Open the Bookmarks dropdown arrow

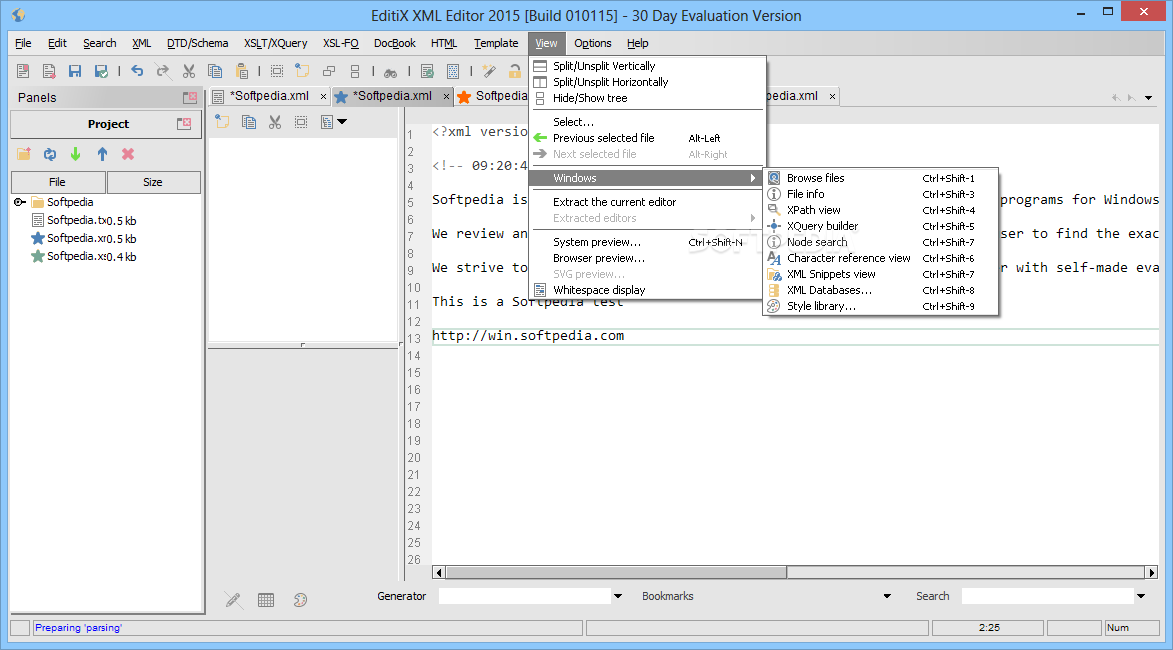[x=887, y=596]
